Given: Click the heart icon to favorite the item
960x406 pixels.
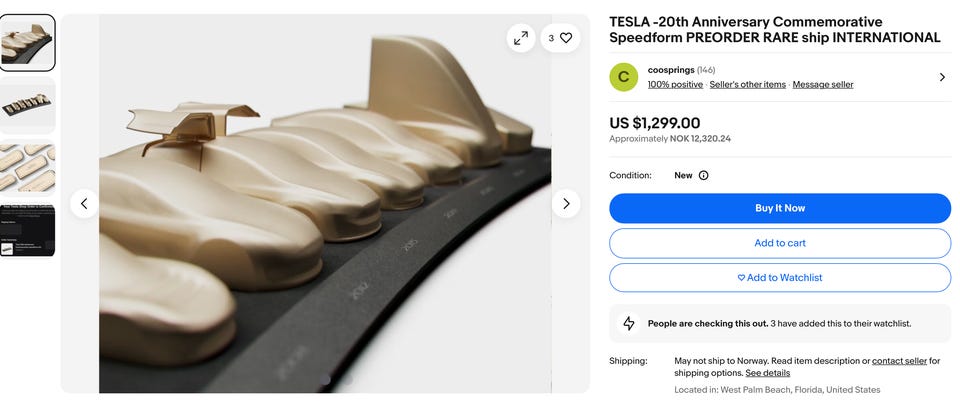Looking at the screenshot, I should click(x=566, y=38).
